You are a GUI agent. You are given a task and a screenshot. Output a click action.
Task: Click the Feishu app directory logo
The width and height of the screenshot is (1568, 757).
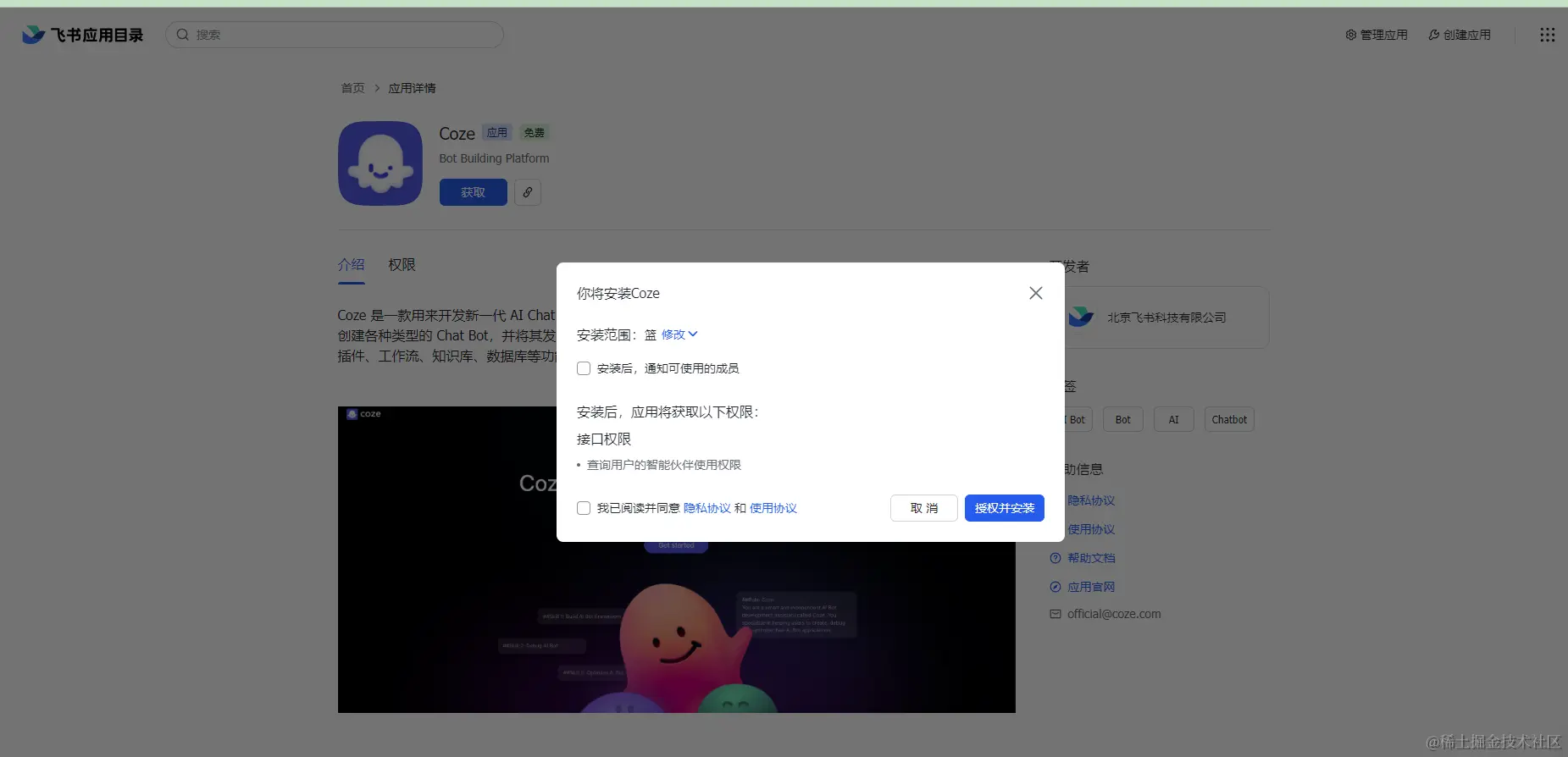pyautogui.click(x=82, y=35)
